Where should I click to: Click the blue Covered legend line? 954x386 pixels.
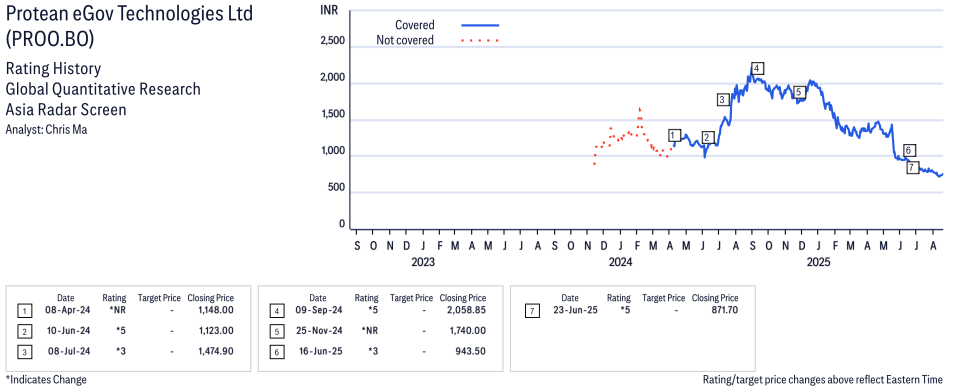(x=480, y=26)
